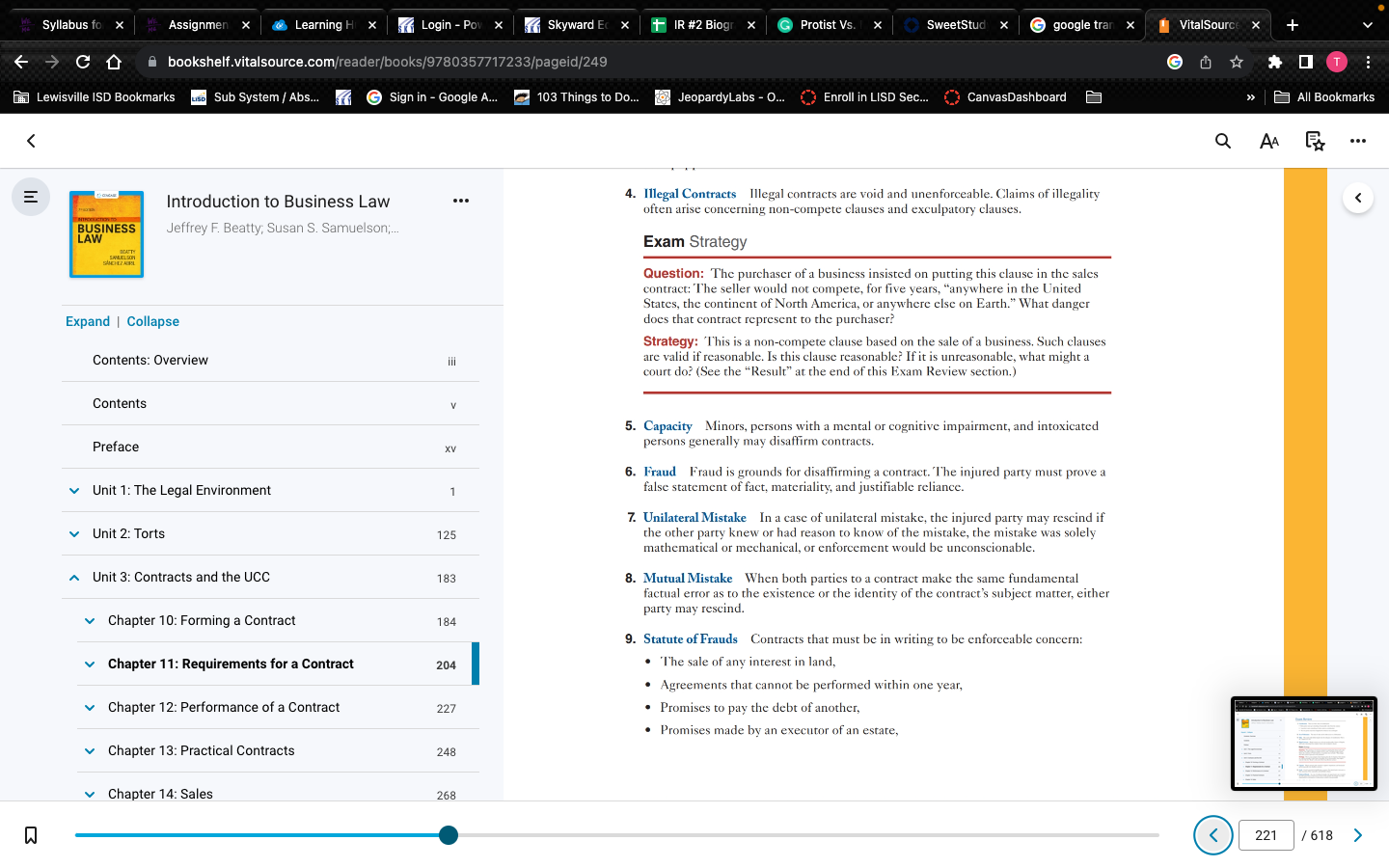Collapse the right side panel arrow

(1358, 198)
